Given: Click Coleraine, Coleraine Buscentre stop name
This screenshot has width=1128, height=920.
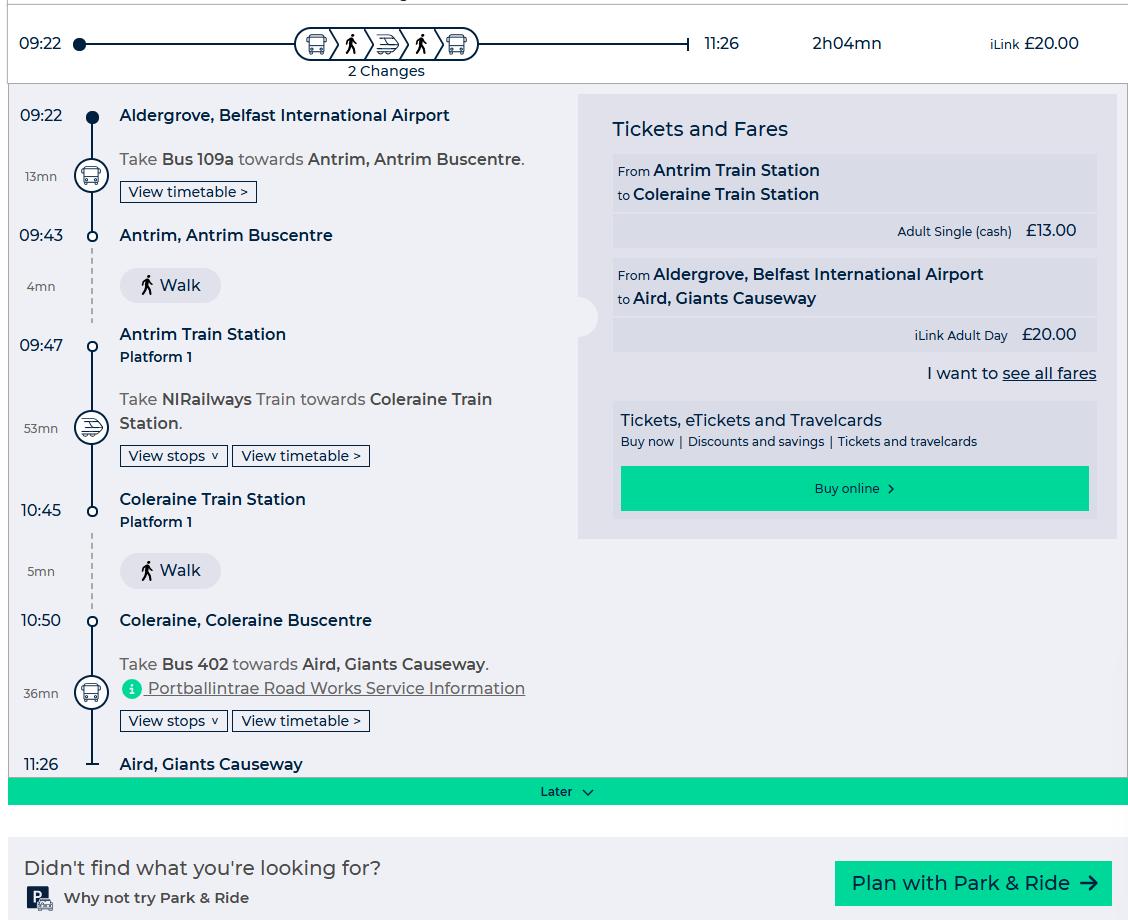Looking at the screenshot, I should coord(245,620).
